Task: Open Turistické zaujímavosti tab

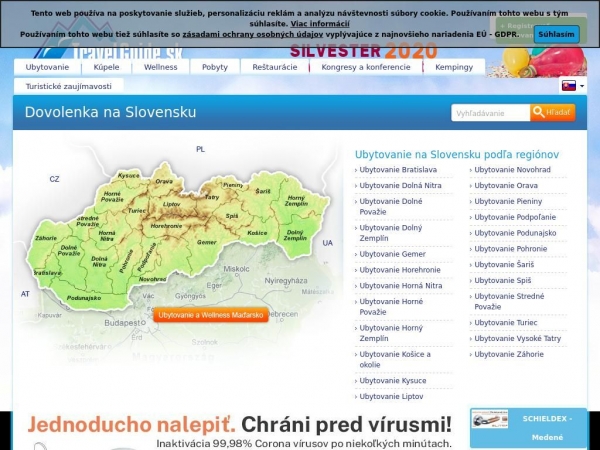Action: coord(68,86)
